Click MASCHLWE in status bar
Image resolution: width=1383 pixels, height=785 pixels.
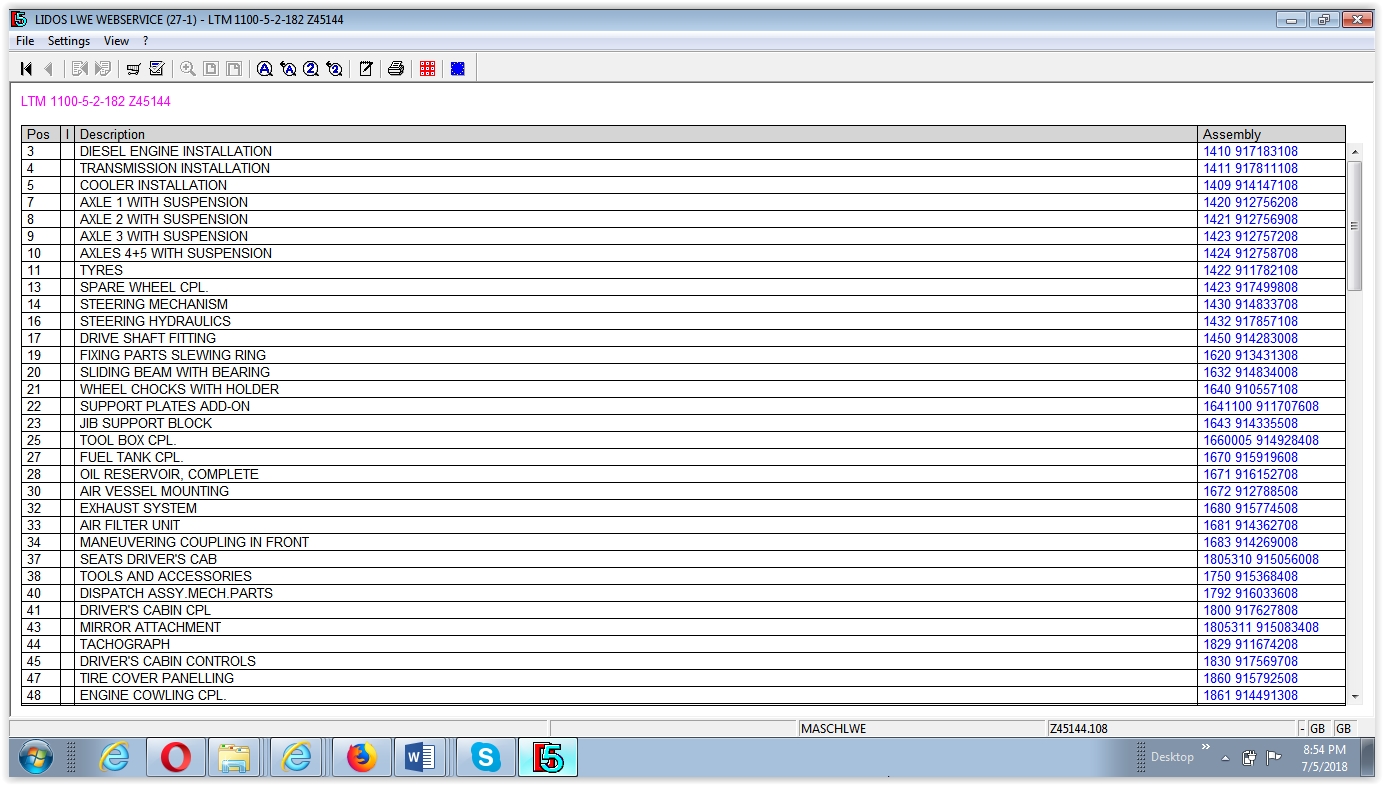point(833,729)
